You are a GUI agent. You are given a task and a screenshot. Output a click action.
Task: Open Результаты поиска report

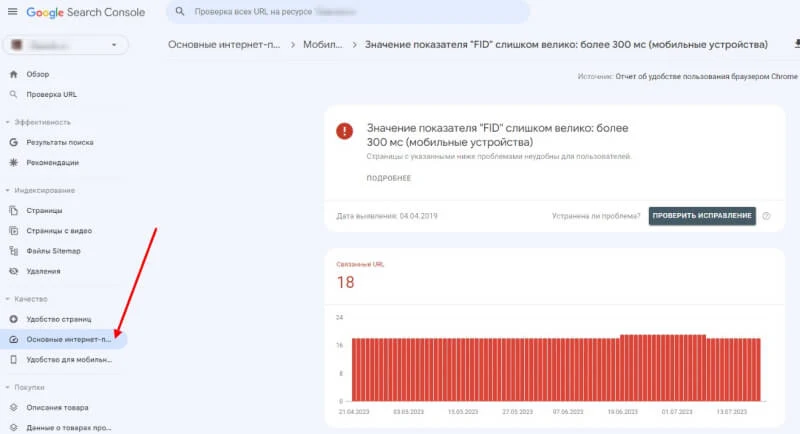(x=60, y=142)
